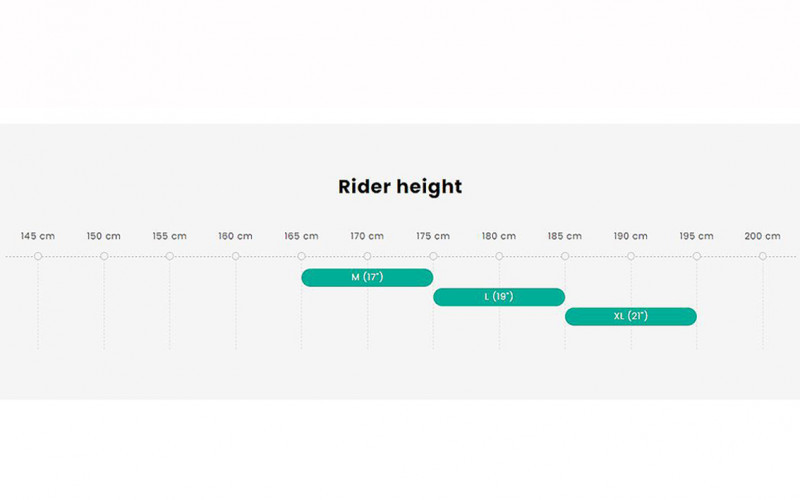This screenshot has height=500, width=800.
Task: Choose the XL (21") size bar
Action: [631, 316]
